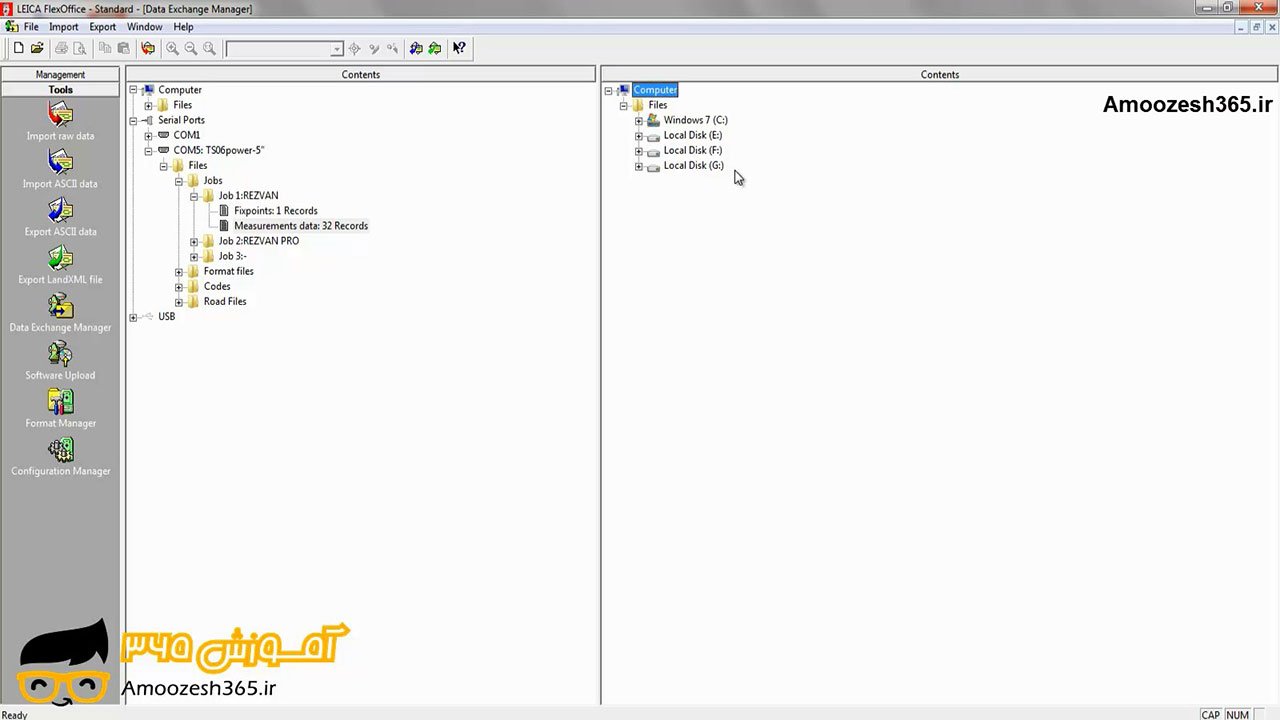1280x720 pixels.
Task: Click the Zoom all magnifier icon
Action: point(209,48)
